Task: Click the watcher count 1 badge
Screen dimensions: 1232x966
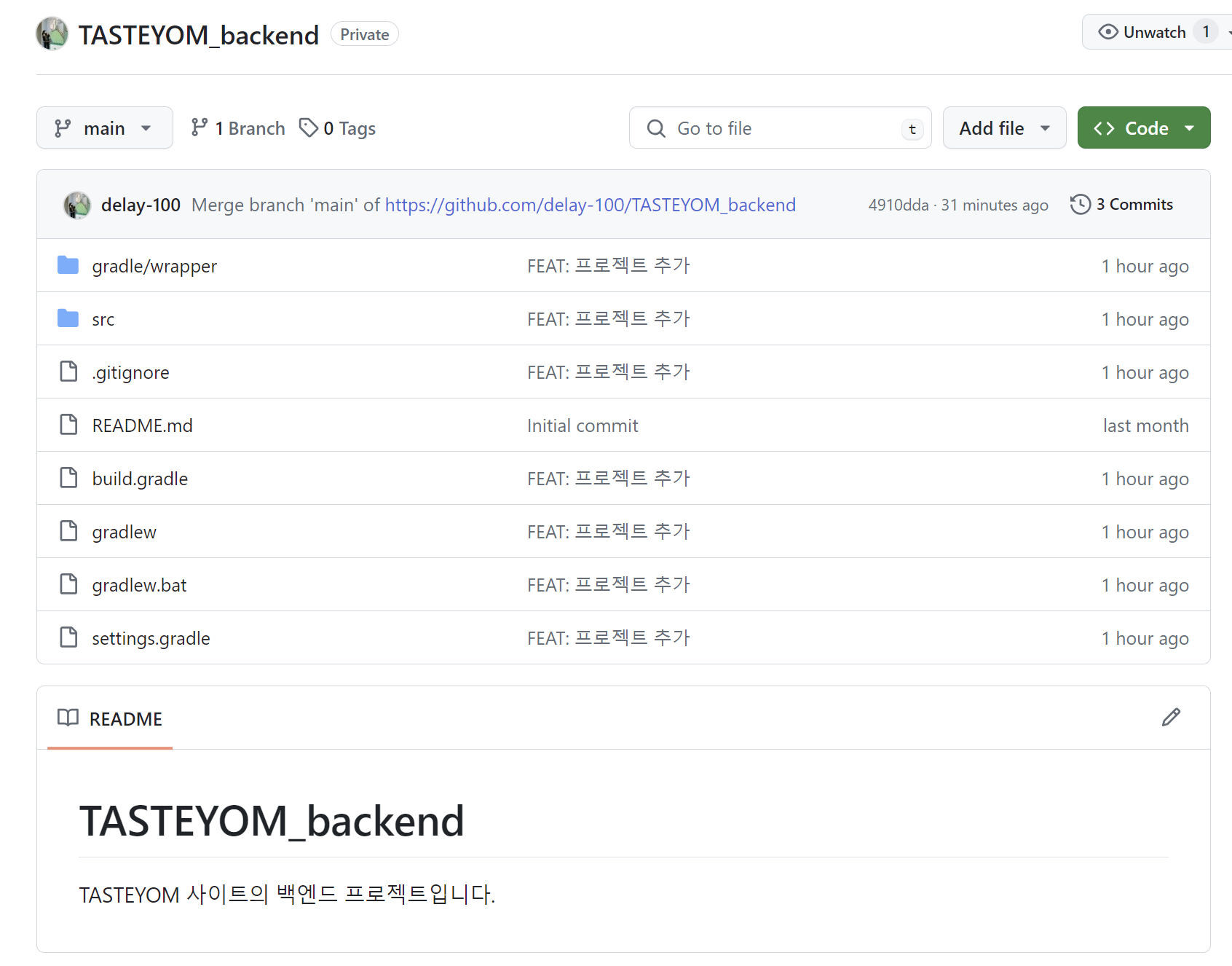Action: coord(1206,32)
